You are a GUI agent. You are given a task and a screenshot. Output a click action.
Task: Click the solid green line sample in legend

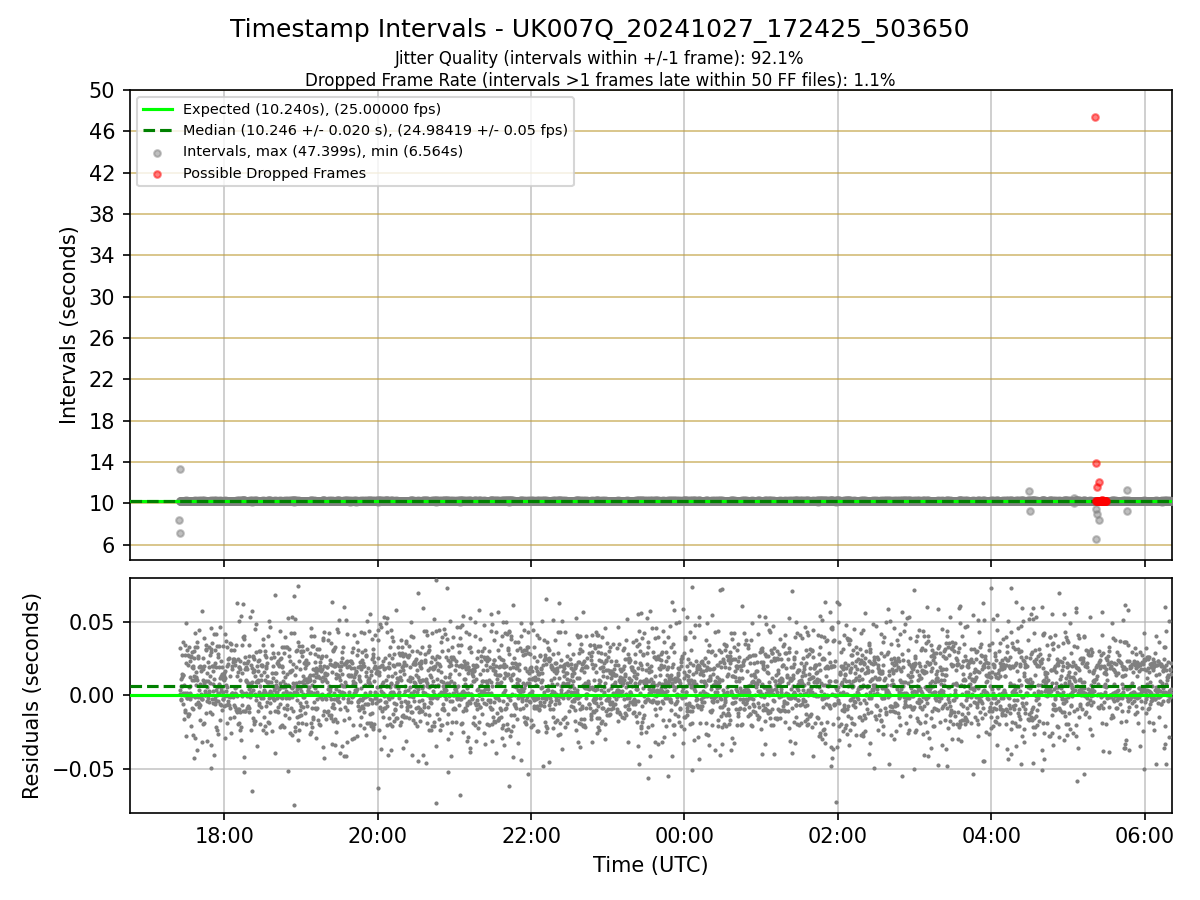pyautogui.click(x=159, y=109)
